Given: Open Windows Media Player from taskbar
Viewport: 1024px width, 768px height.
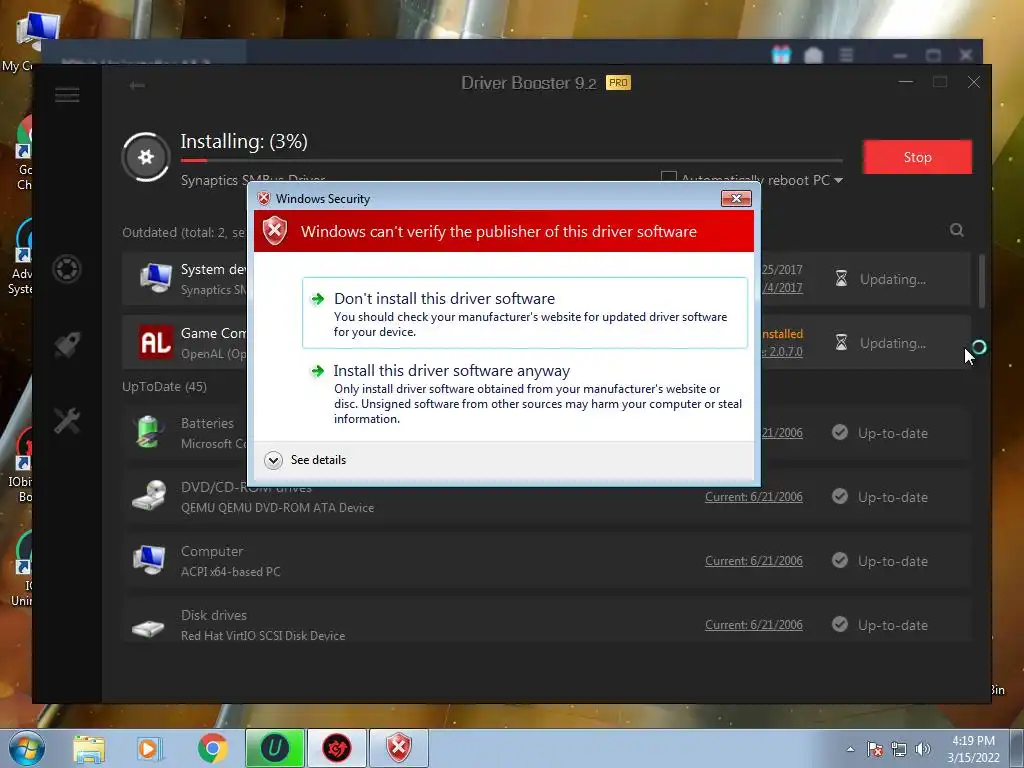Looking at the screenshot, I should tap(150, 748).
